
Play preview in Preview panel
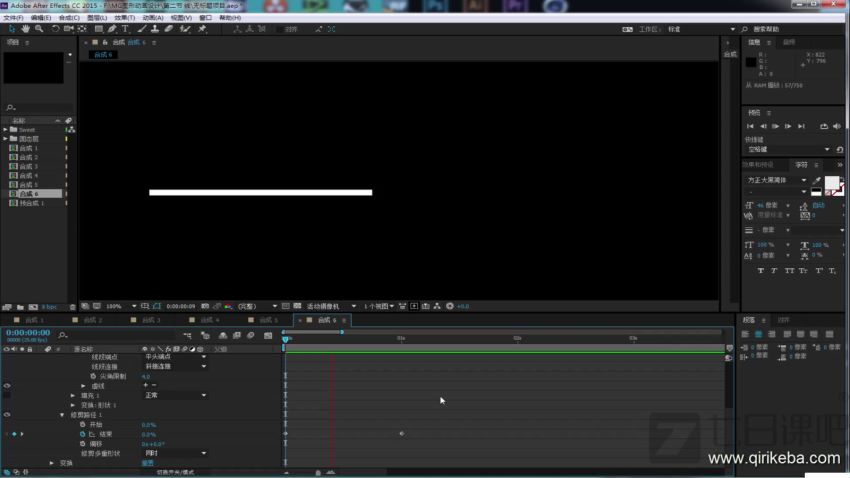pyautogui.click(x=776, y=126)
